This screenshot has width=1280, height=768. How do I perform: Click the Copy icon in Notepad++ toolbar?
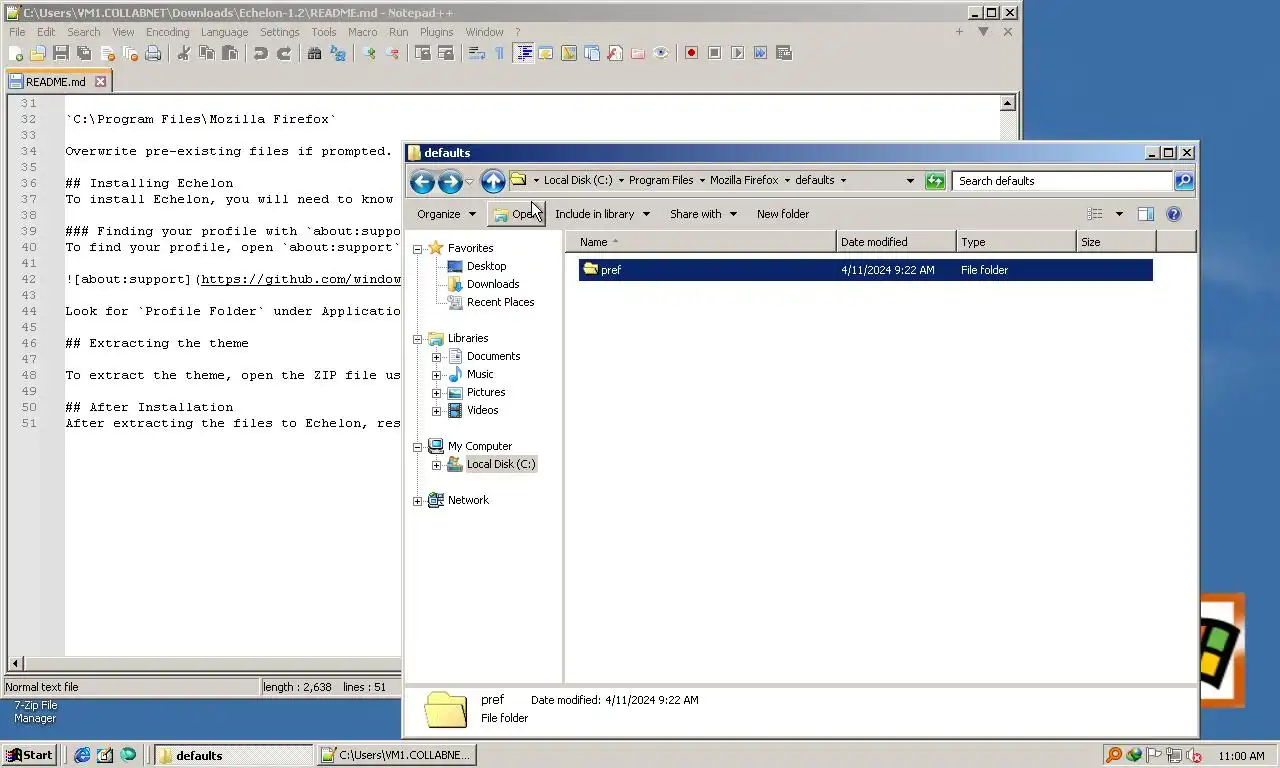(207, 53)
